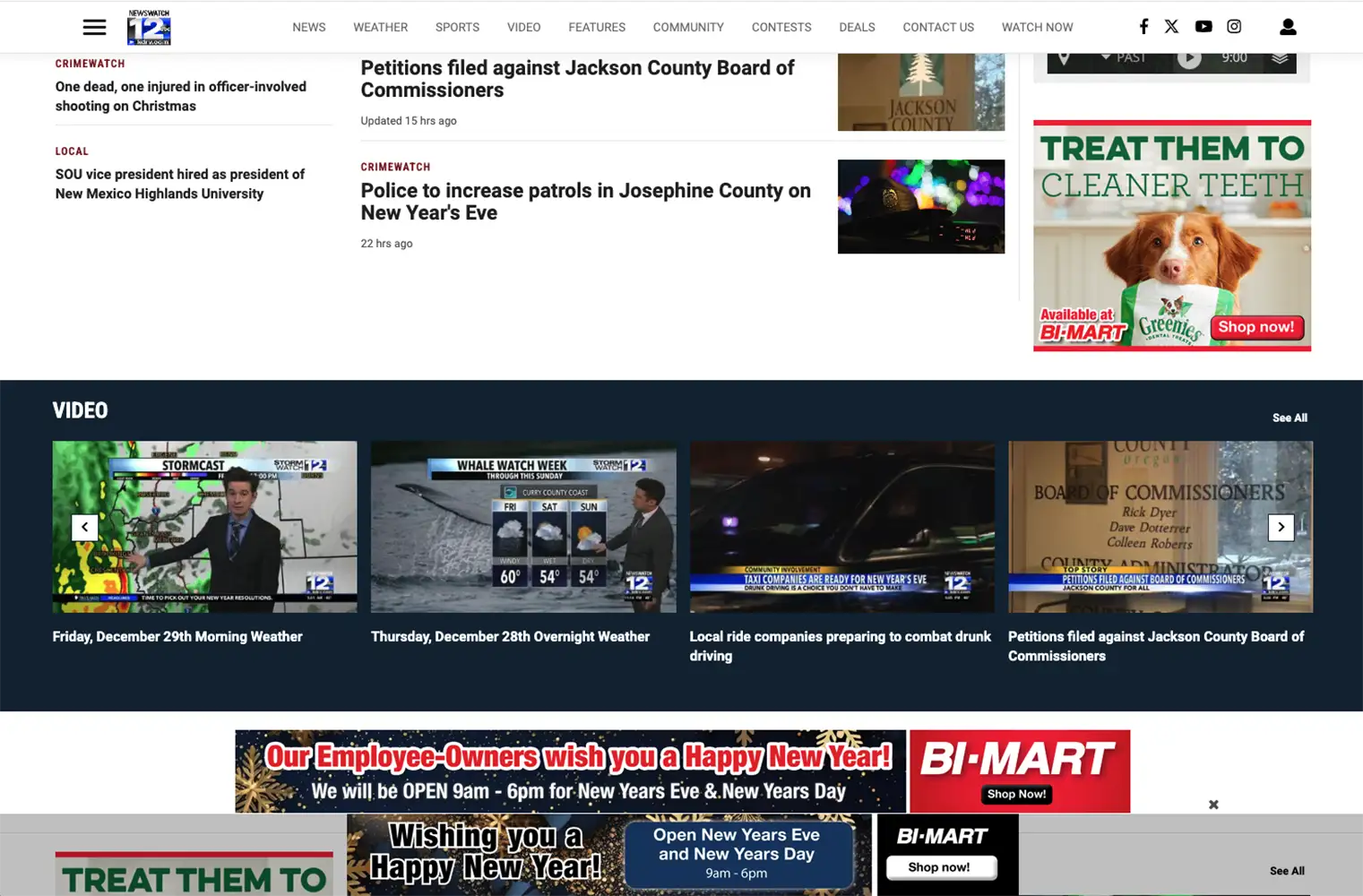Screen dimensions: 1363x896
Task: Play the Whale Watch Week video thumbnail
Action: (x=523, y=527)
